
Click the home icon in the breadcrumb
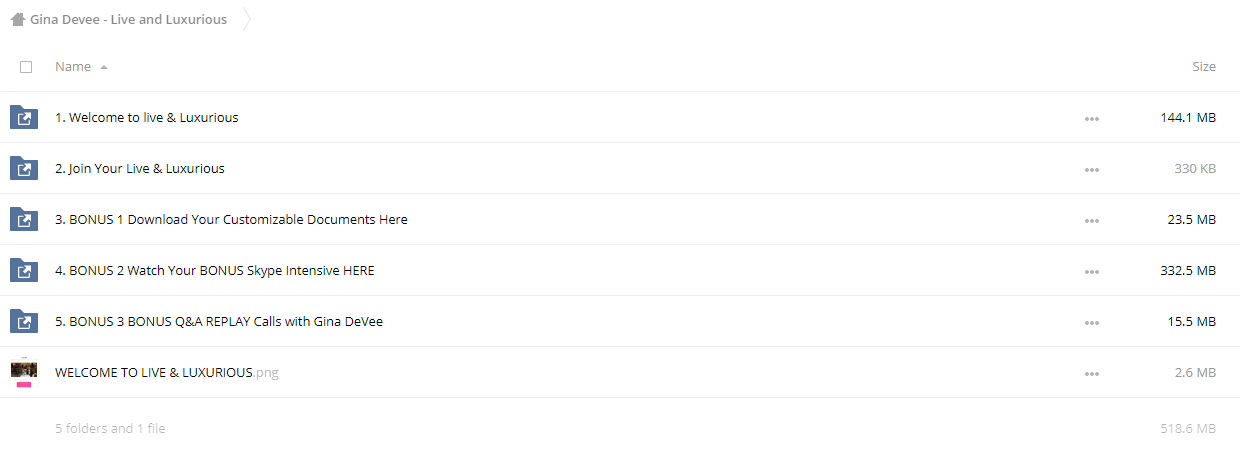pos(18,19)
